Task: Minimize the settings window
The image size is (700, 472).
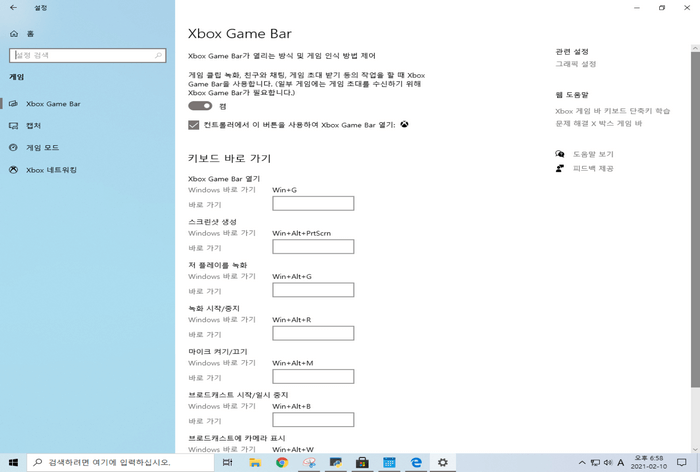Action: coord(637,8)
